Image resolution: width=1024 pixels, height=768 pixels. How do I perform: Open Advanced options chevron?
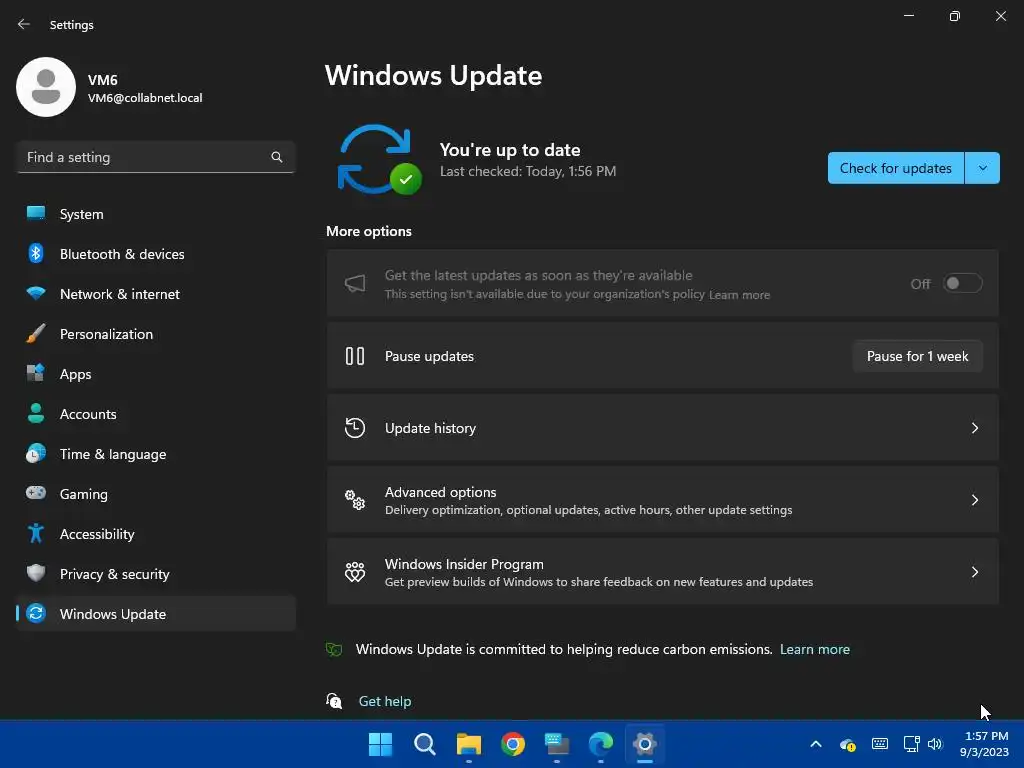(974, 500)
